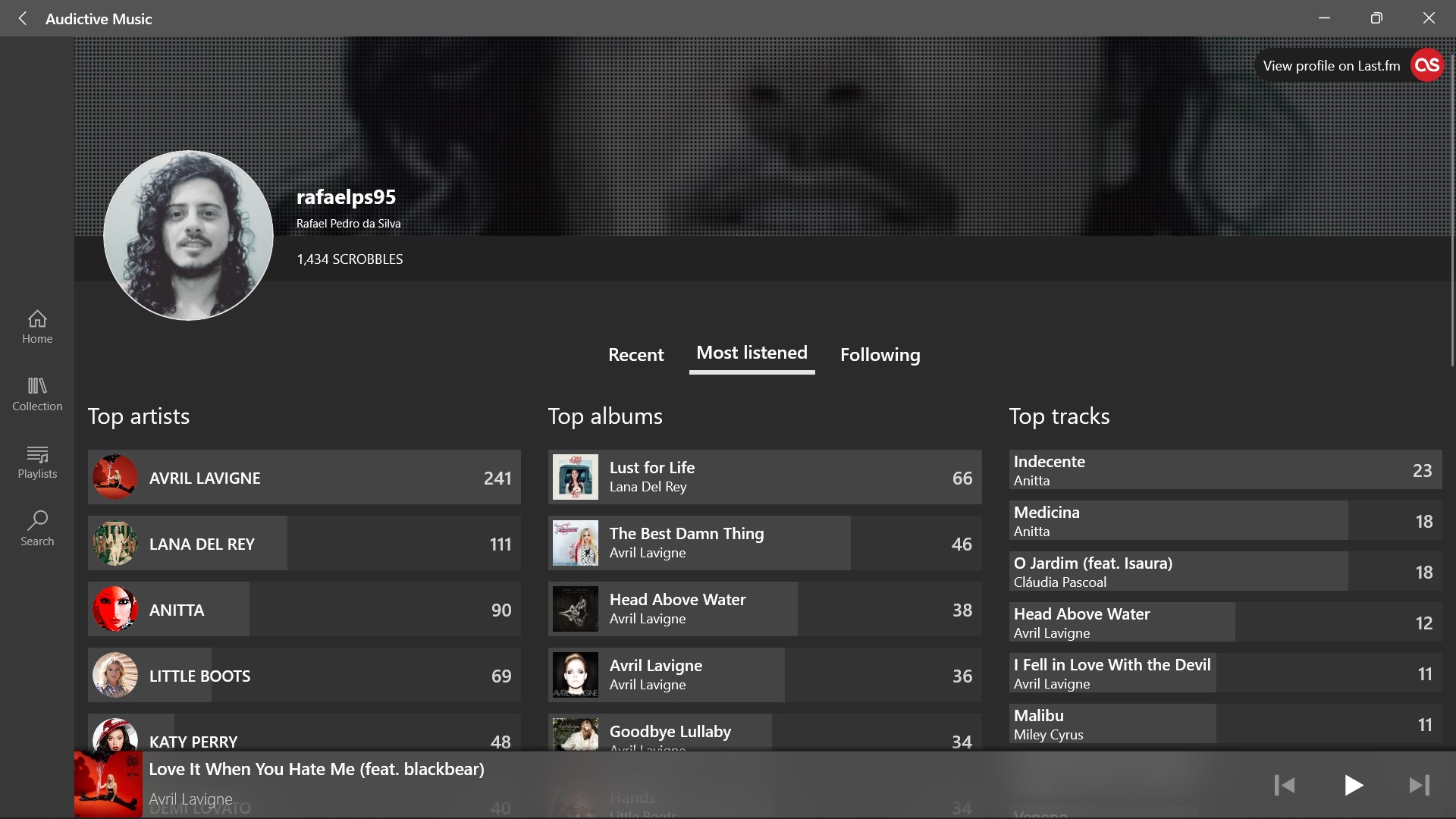Click Lana Del Rey artist avatar
The image size is (1456, 819).
tap(115, 544)
